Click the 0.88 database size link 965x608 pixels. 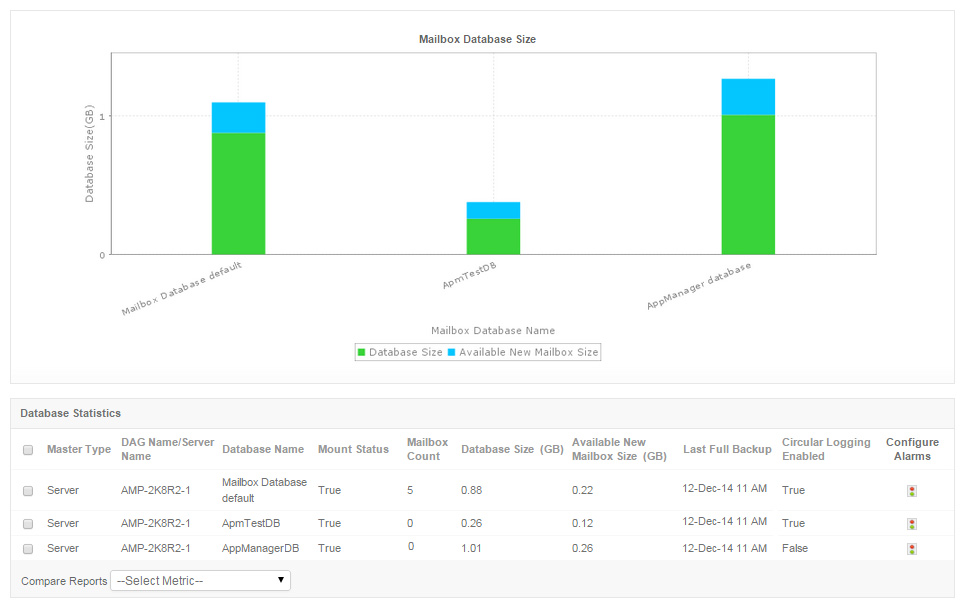[470, 490]
